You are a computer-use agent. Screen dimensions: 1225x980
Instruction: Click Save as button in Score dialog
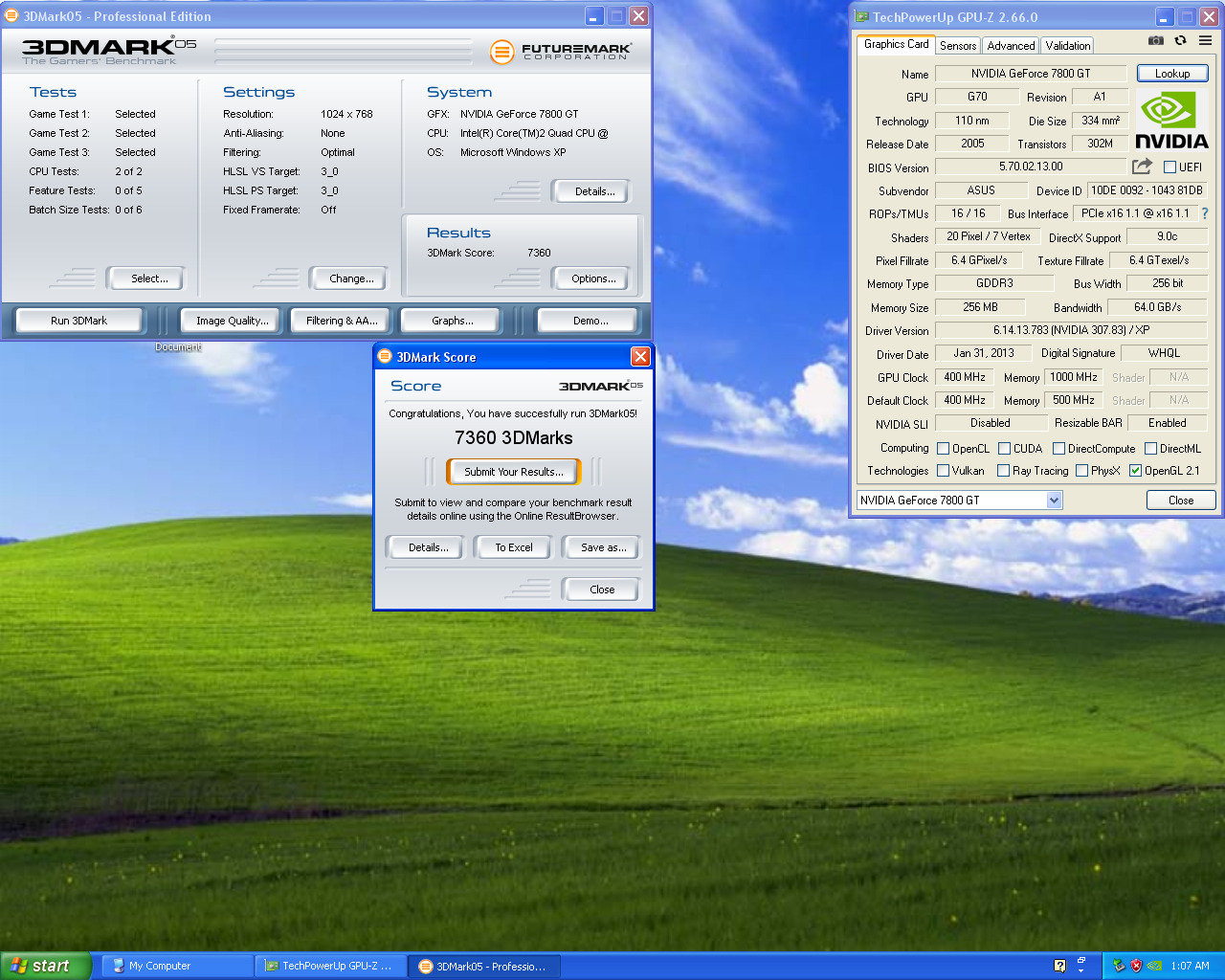tap(603, 547)
